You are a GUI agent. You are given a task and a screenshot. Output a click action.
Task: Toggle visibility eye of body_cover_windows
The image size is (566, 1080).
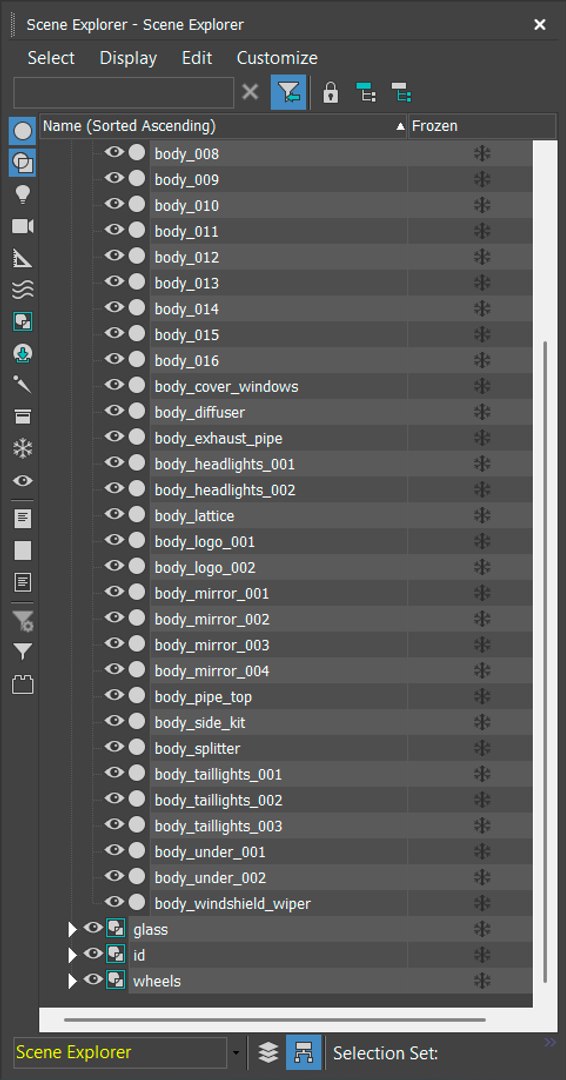[114, 385]
